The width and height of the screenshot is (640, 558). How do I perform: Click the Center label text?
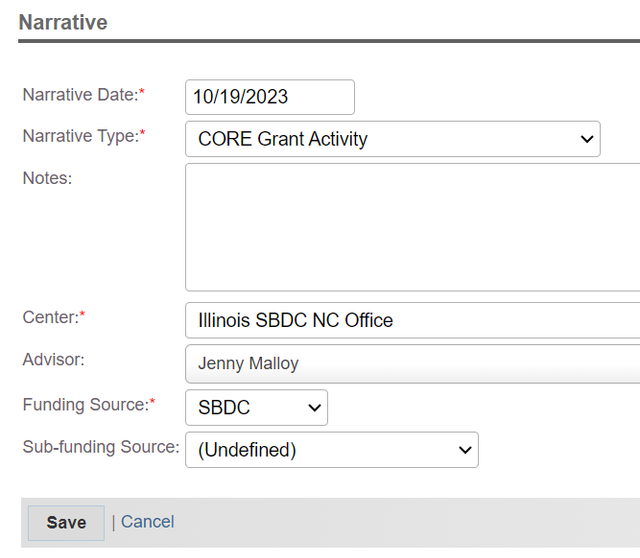[x=54, y=317]
